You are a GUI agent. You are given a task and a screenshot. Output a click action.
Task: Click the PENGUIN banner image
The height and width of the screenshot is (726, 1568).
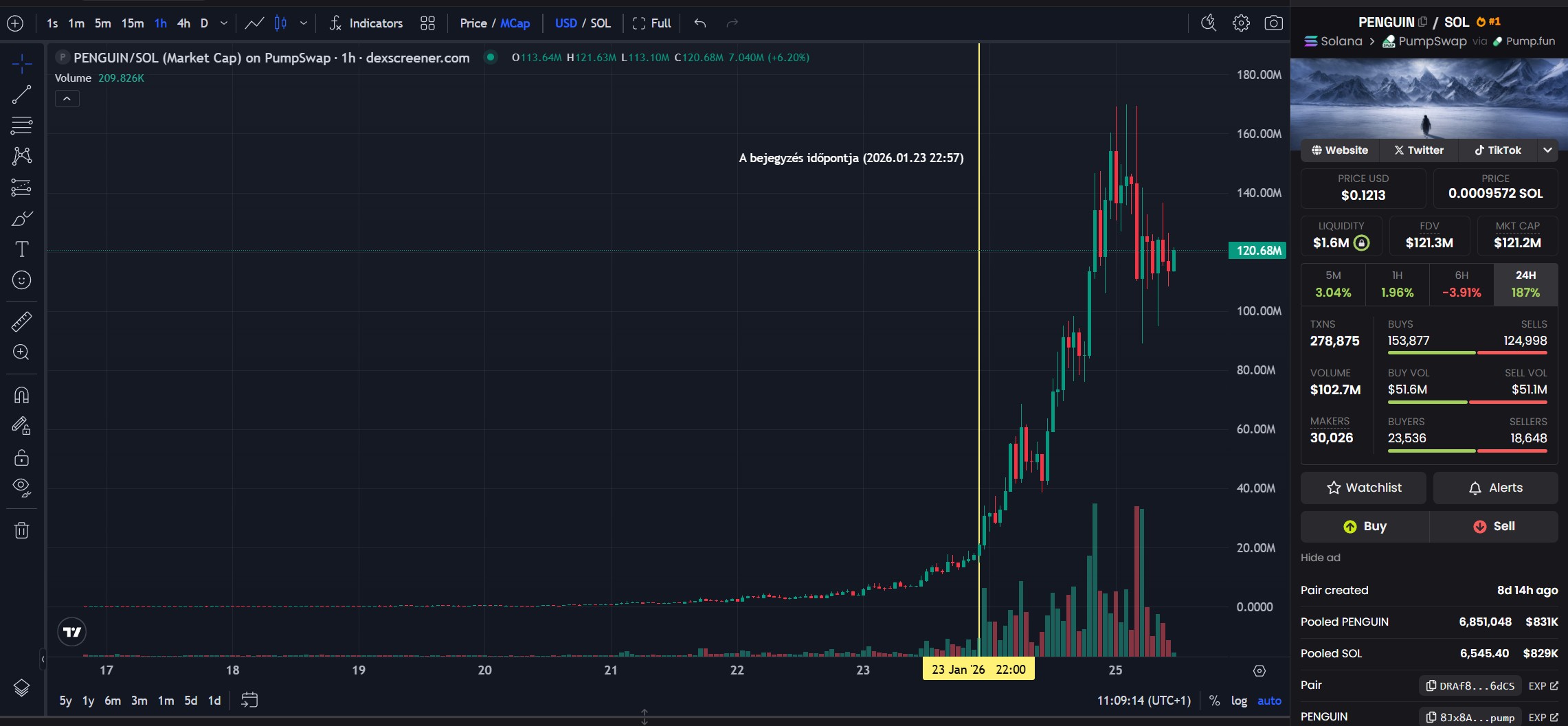pyautogui.click(x=1429, y=98)
